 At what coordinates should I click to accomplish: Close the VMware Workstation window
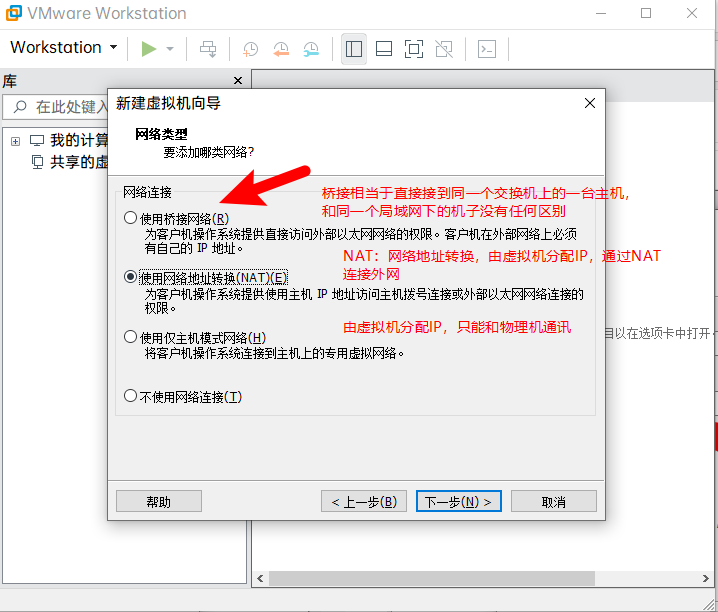pos(691,13)
